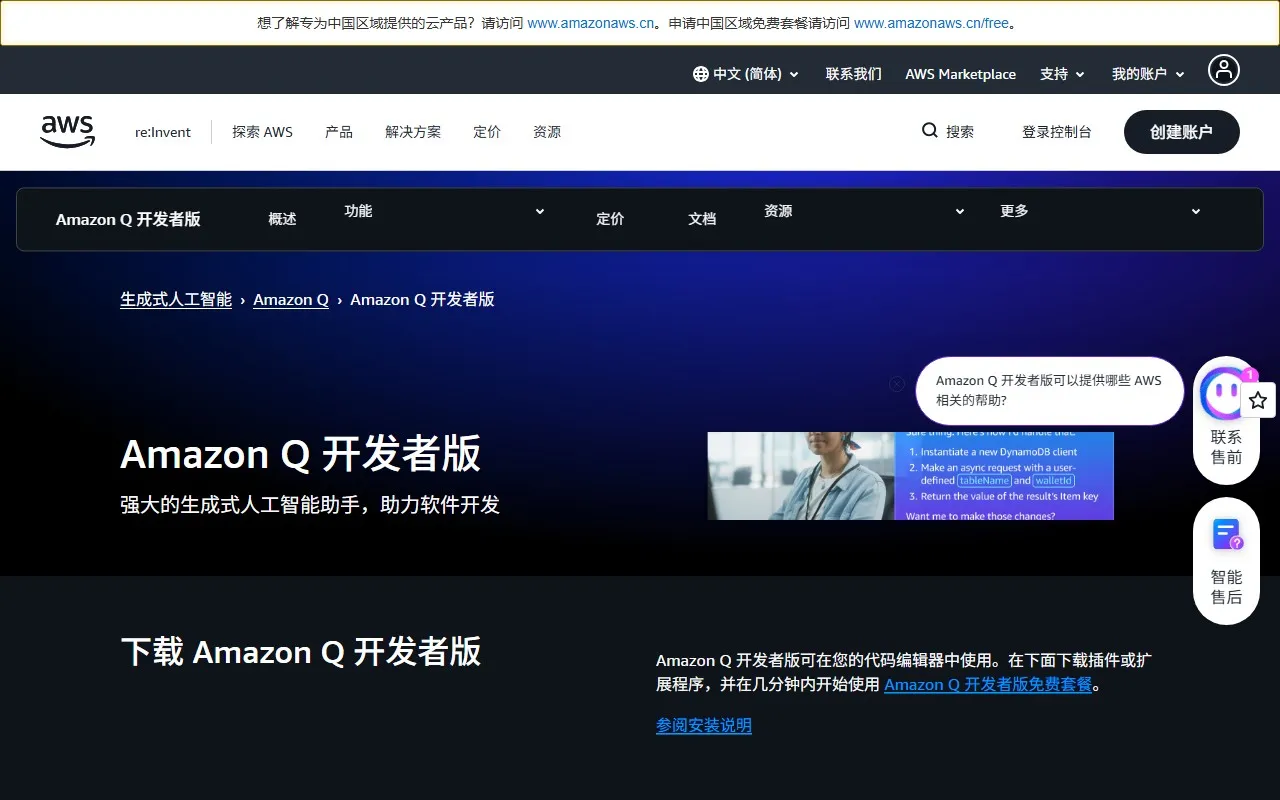This screenshot has height=800, width=1280.
Task: Expand the 更多 menu chevron
Action: pos(1195,211)
